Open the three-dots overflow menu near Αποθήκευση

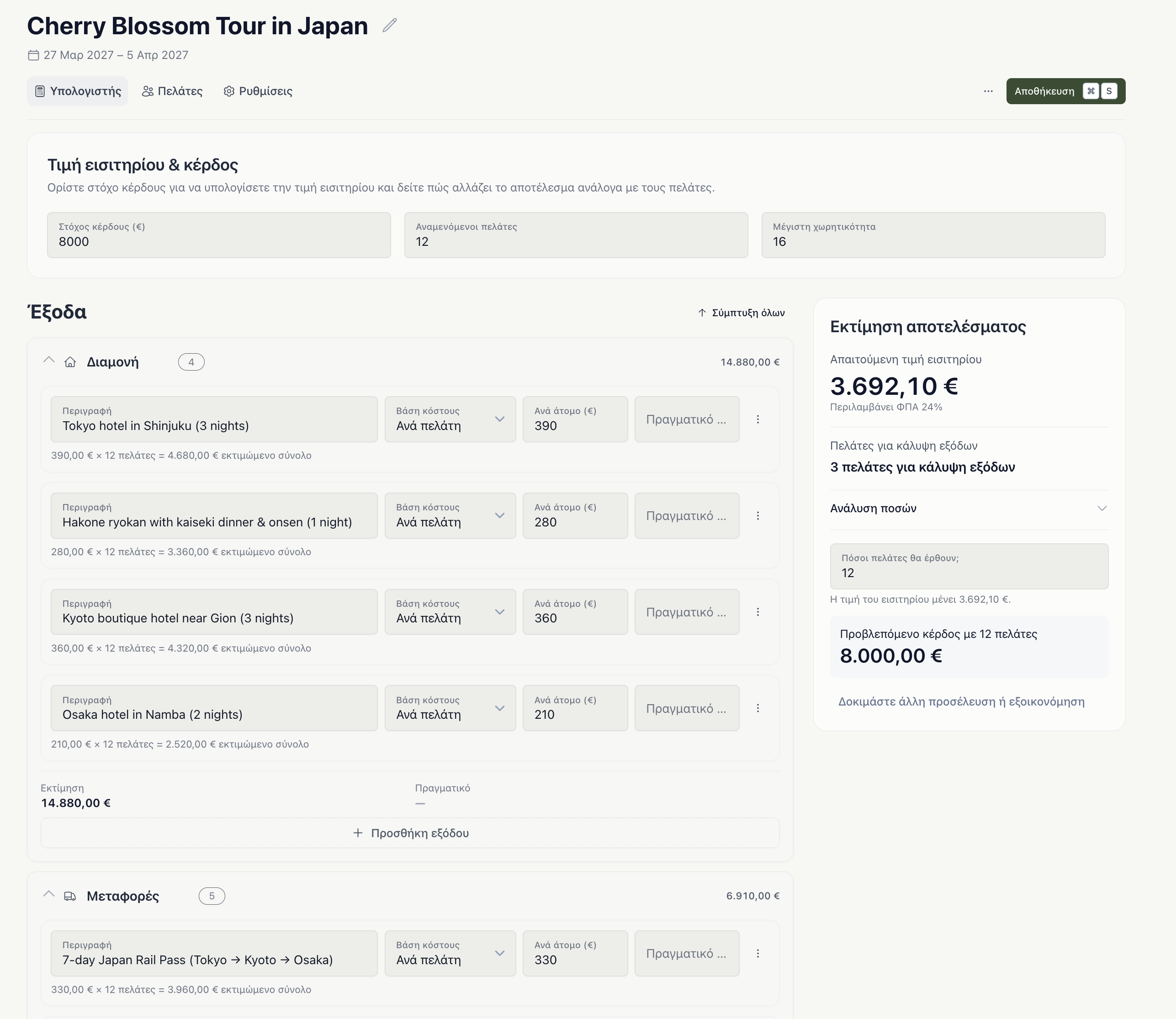tap(988, 91)
